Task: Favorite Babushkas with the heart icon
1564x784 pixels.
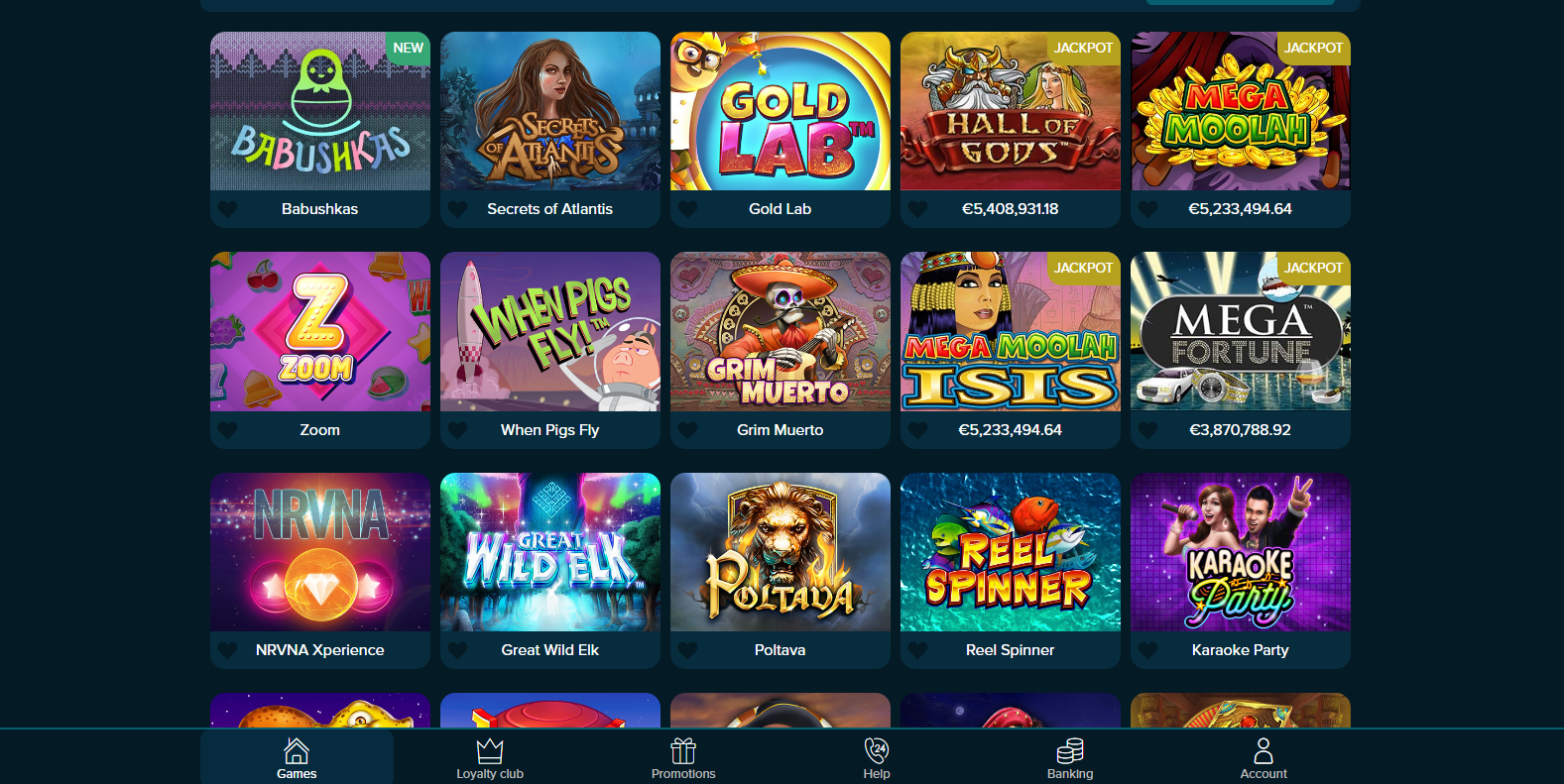Action: pyautogui.click(x=227, y=209)
